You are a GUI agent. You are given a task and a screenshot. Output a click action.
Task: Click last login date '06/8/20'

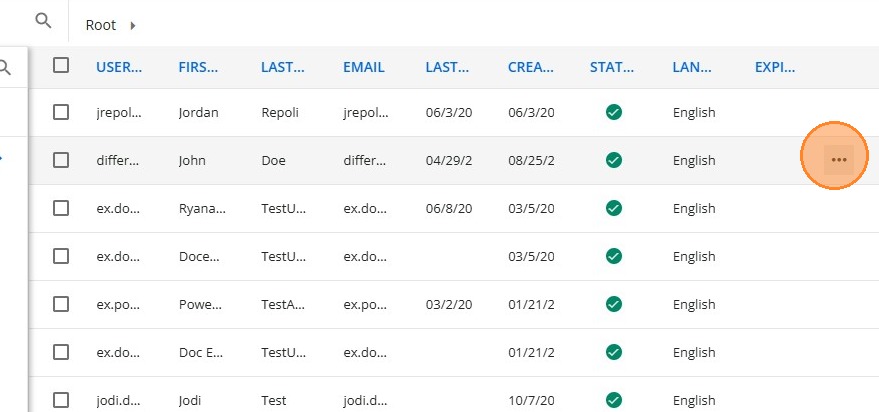point(448,209)
